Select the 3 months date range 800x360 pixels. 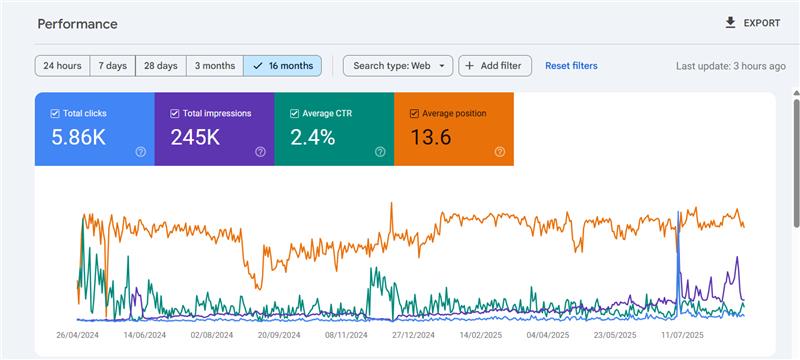tap(215, 66)
